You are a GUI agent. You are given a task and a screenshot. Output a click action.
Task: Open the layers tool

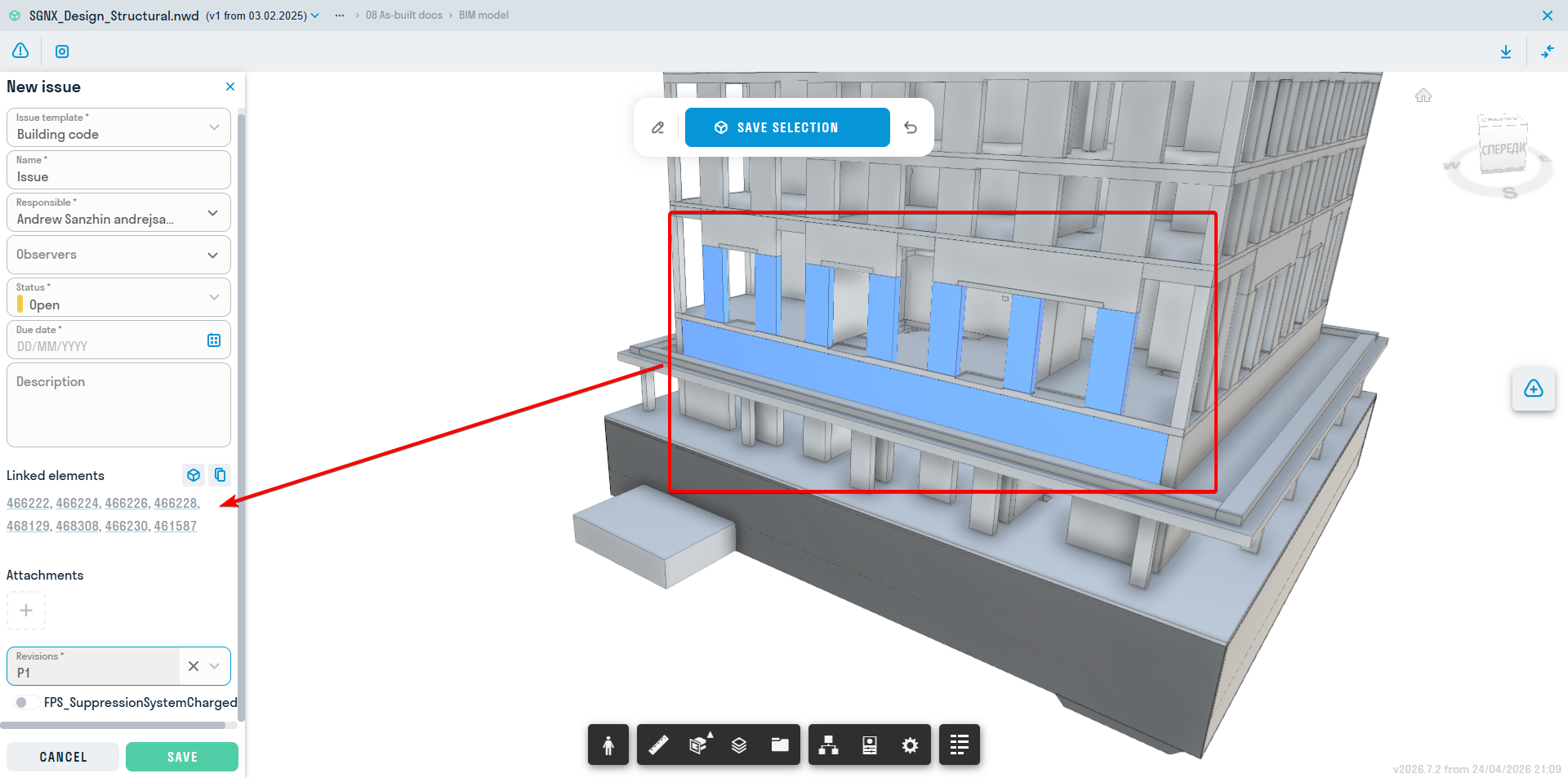739,745
